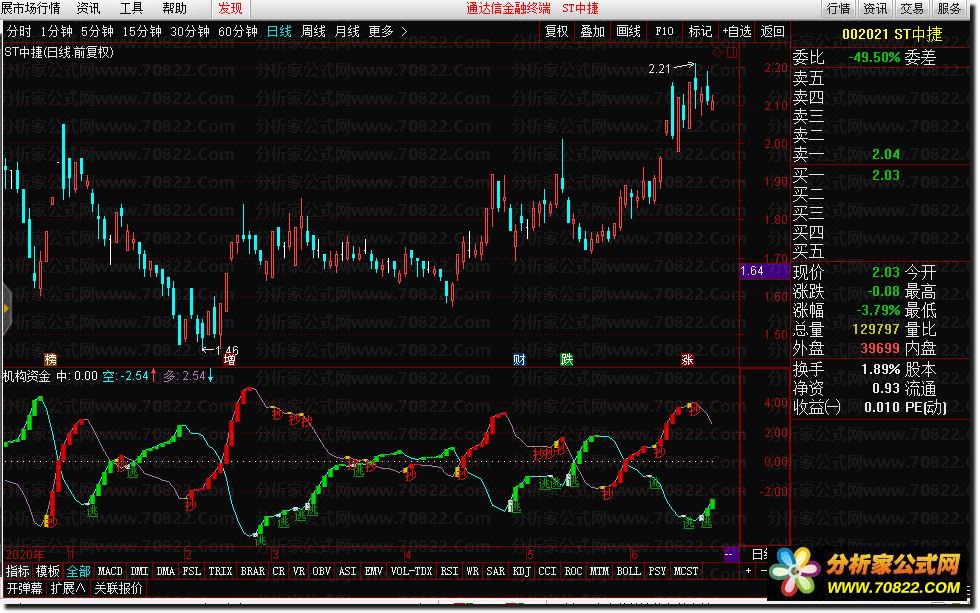The height and width of the screenshot is (613, 980).
Task: Click the plus button beside the indicator tabs
Action: pyautogui.click(x=748, y=571)
